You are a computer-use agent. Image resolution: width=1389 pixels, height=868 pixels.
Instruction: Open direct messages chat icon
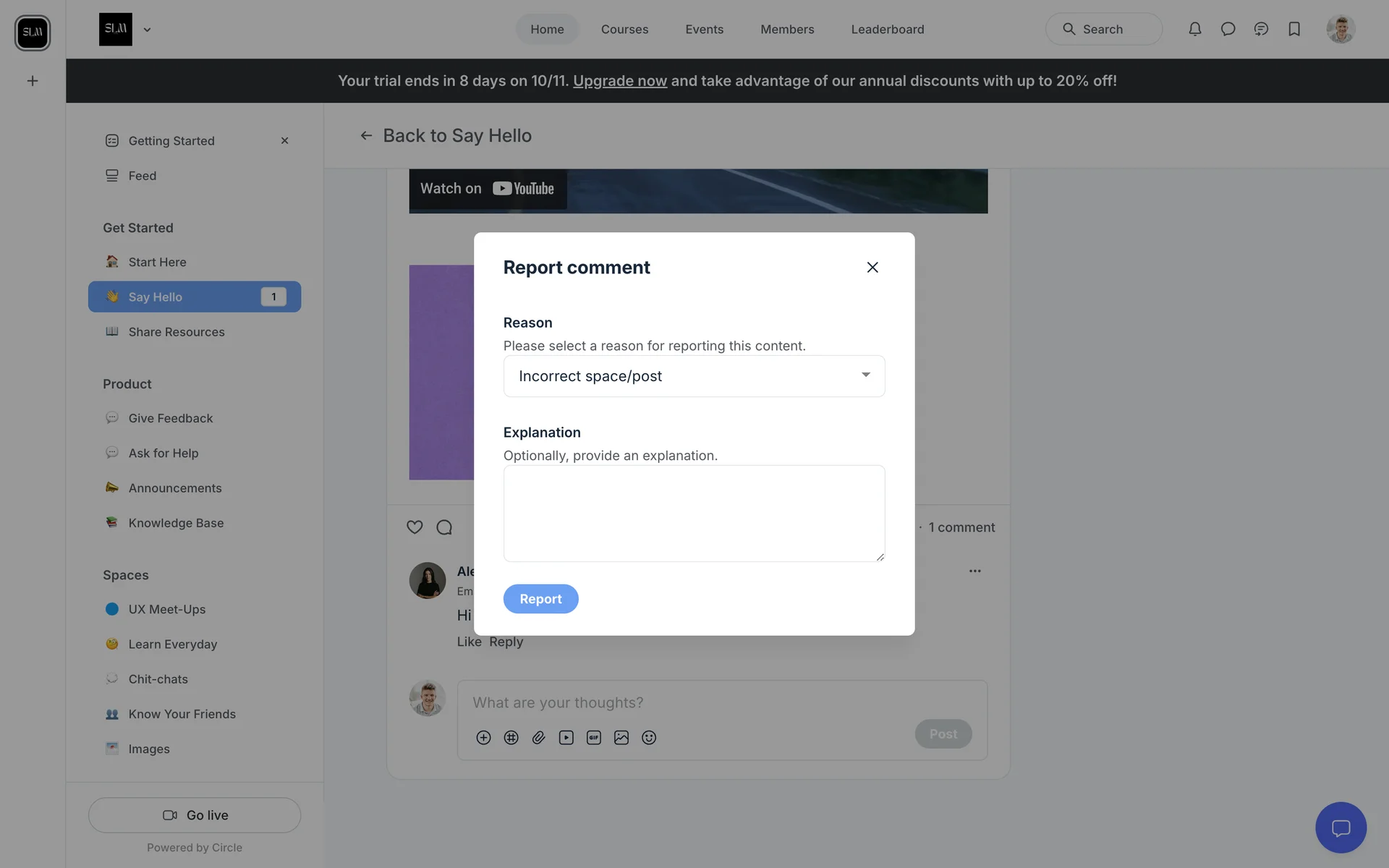tap(1228, 29)
